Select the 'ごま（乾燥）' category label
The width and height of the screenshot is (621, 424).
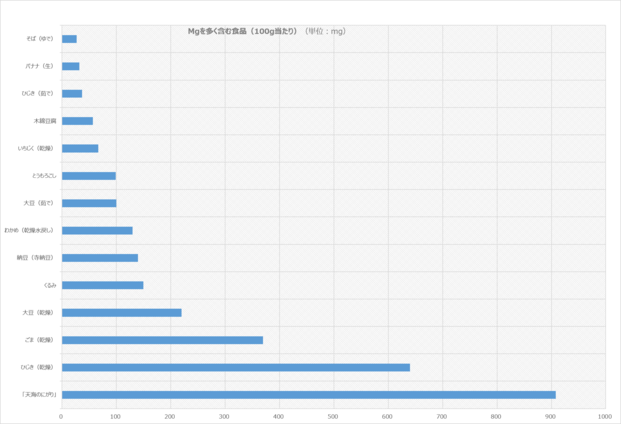tap(39, 340)
